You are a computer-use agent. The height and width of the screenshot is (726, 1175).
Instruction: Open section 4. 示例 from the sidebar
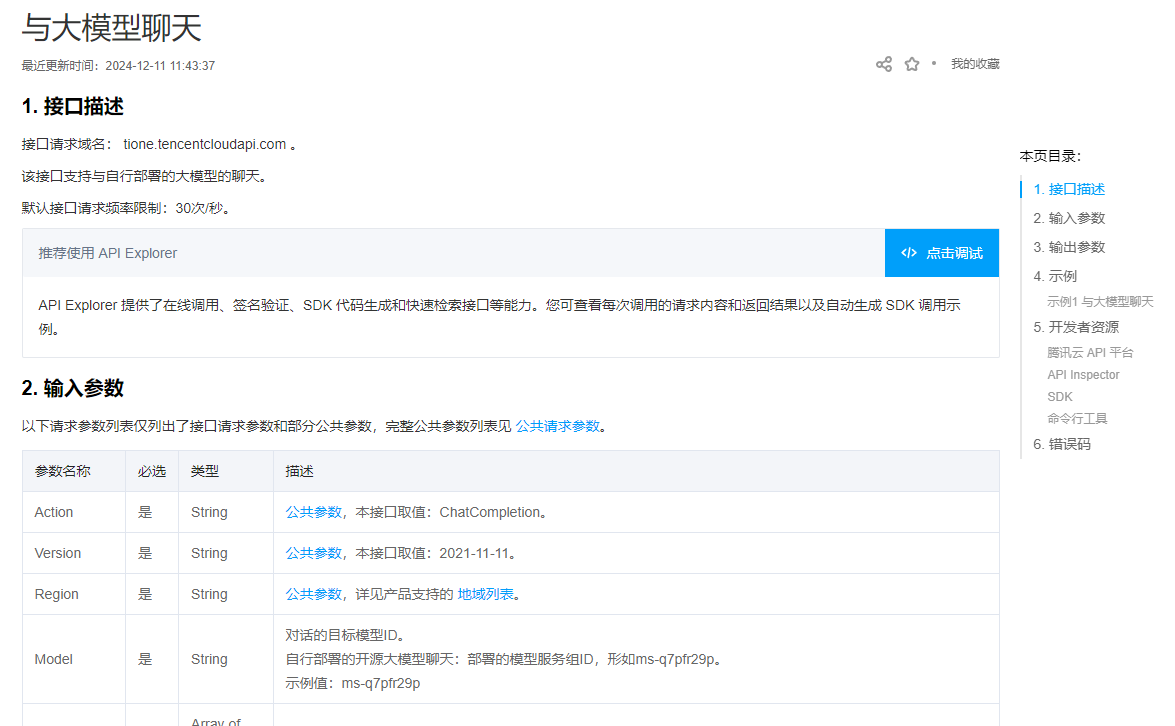tap(1055, 276)
